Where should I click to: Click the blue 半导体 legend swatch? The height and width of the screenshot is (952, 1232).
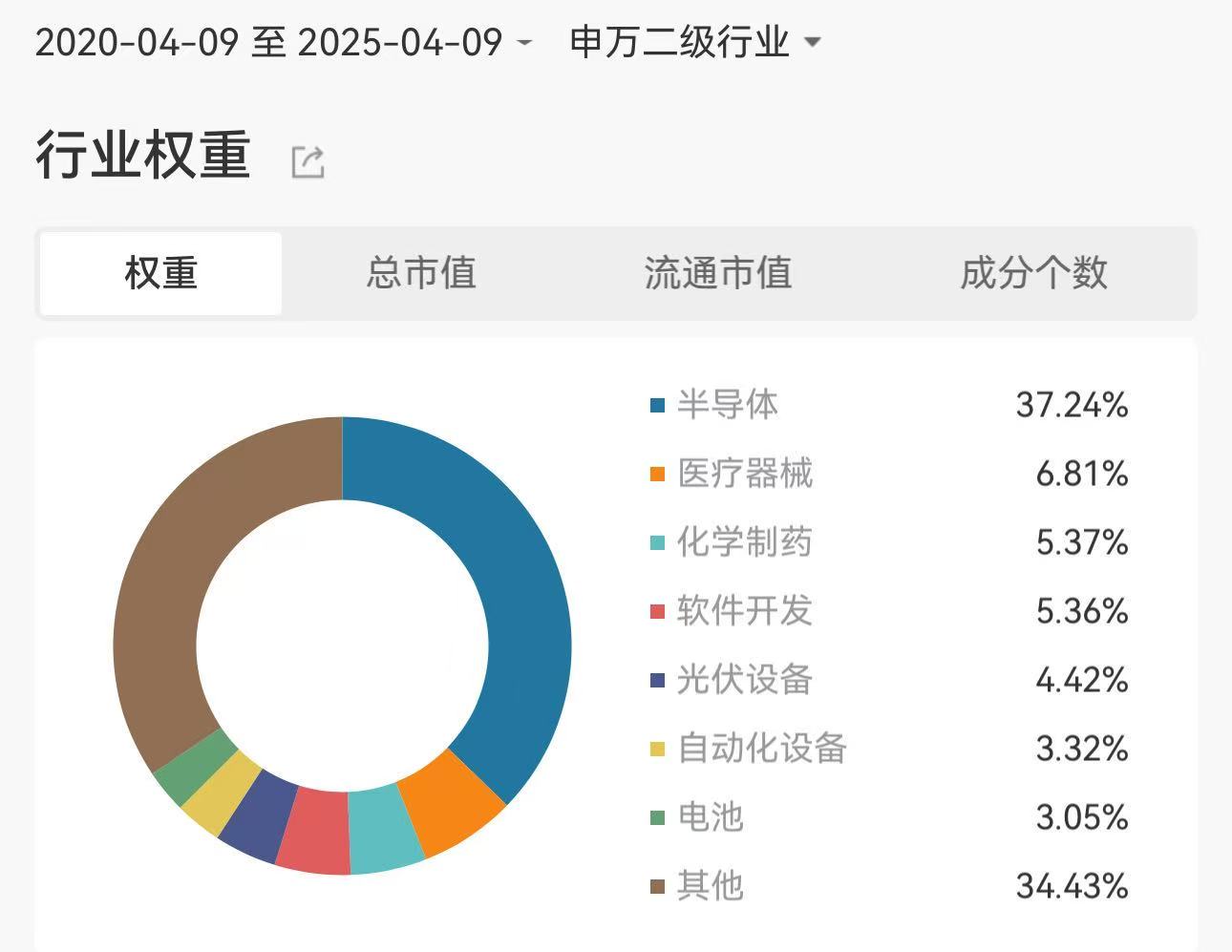click(657, 405)
